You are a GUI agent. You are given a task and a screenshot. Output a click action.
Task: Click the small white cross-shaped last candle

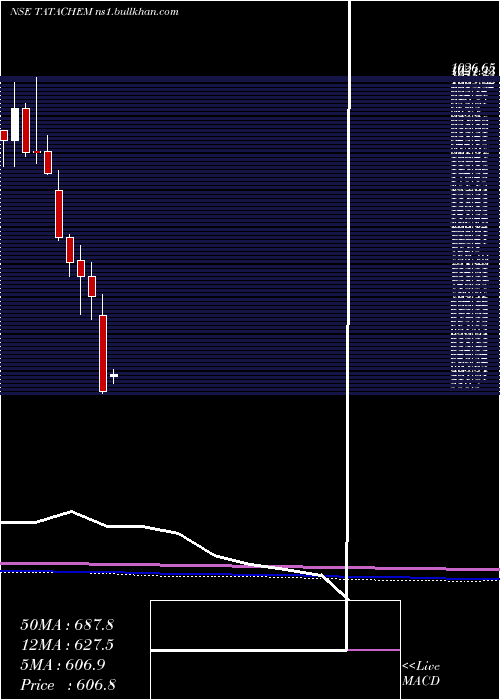pyautogui.click(x=114, y=376)
